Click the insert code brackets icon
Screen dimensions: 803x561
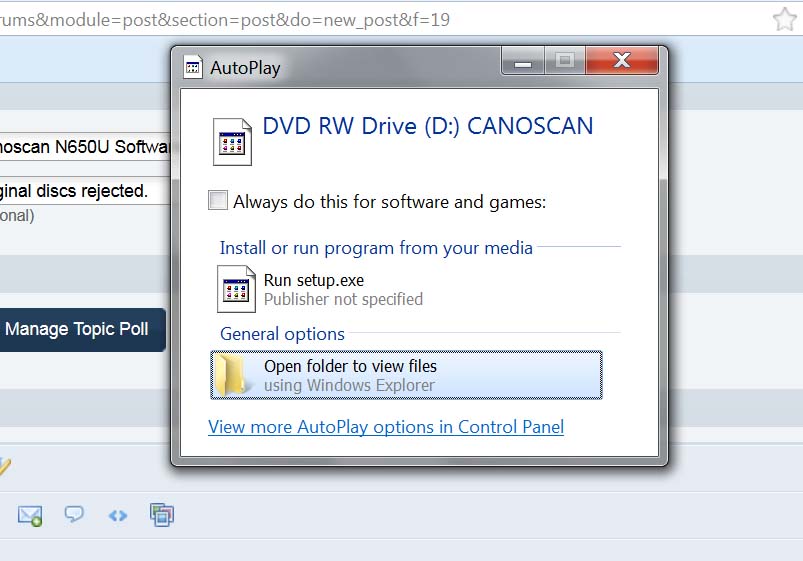[x=118, y=515]
